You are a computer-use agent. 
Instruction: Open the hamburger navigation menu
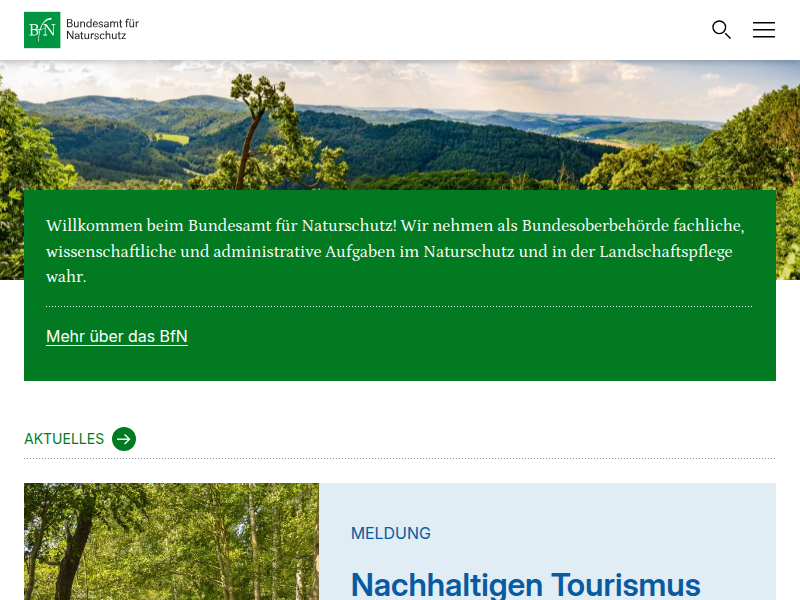pos(764,30)
